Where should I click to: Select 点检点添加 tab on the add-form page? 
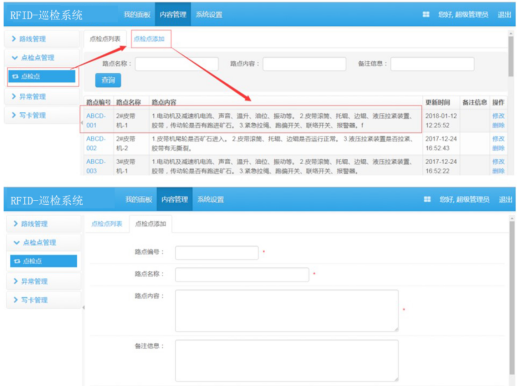pyautogui.click(x=150, y=224)
